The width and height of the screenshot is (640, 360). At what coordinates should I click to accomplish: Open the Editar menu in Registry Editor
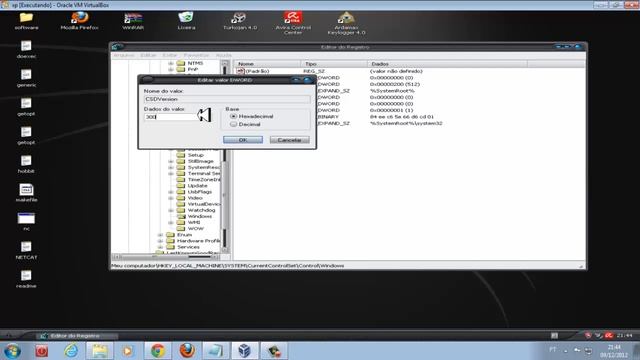click(x=148, y=55)
